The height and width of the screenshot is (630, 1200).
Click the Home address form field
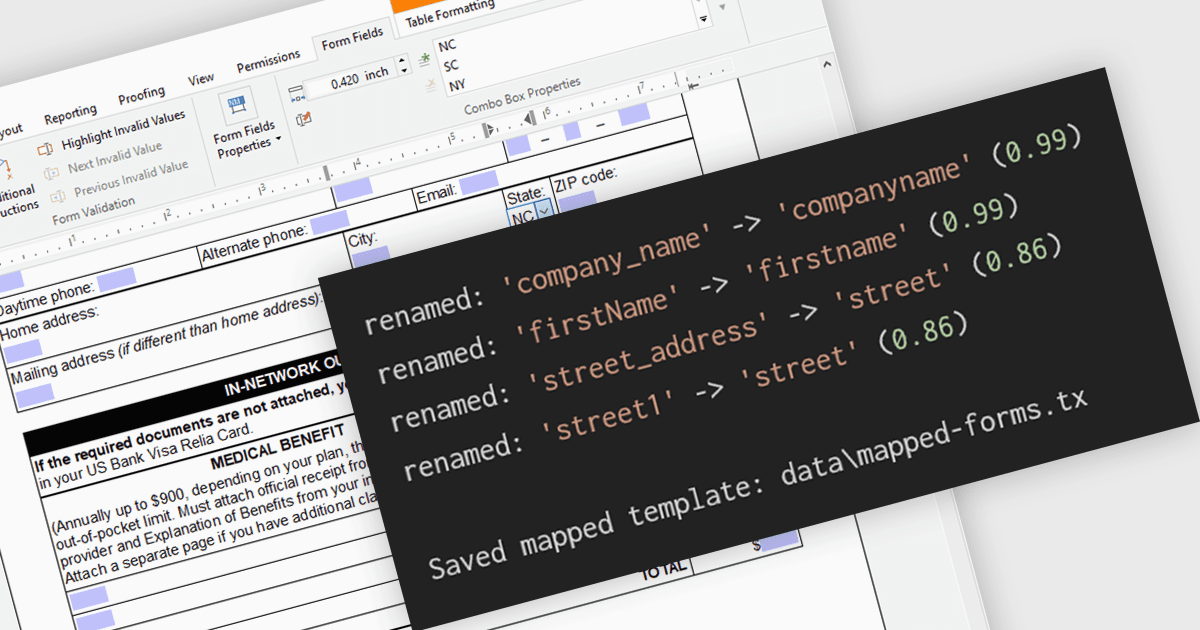pos(22,350)
